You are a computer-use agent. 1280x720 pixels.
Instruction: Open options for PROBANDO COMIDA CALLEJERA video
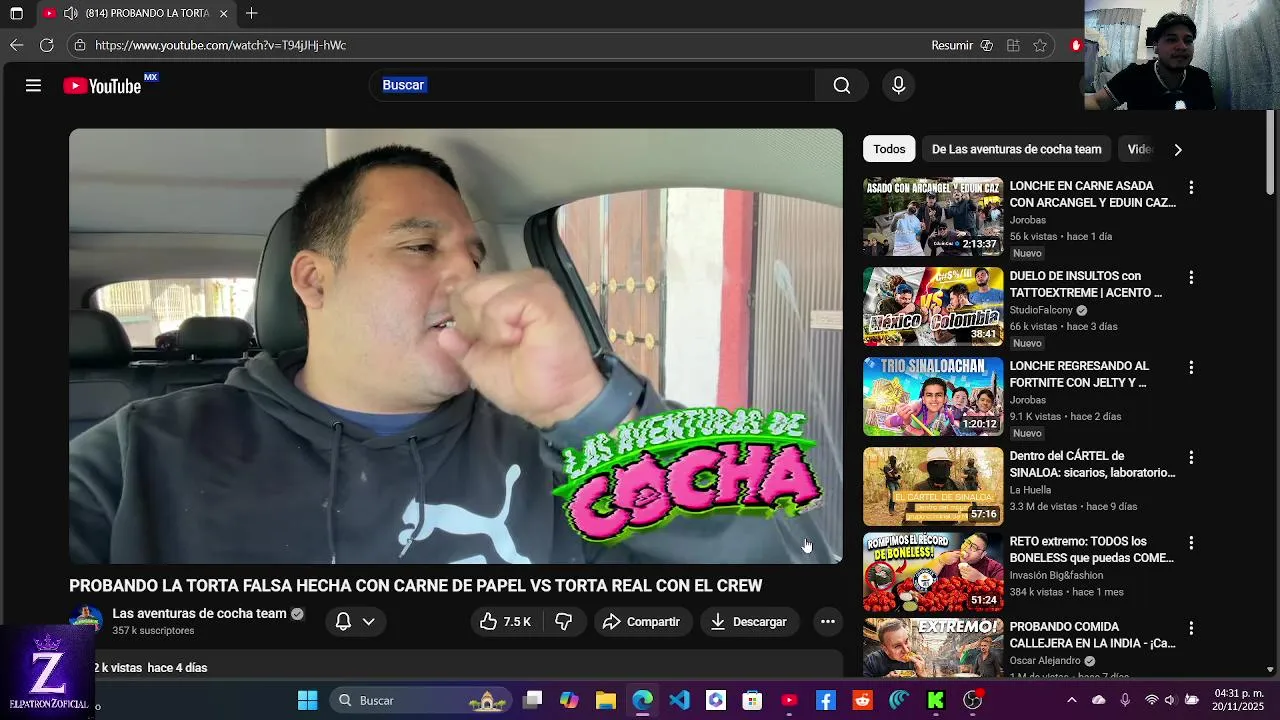tap(1191, 628)
